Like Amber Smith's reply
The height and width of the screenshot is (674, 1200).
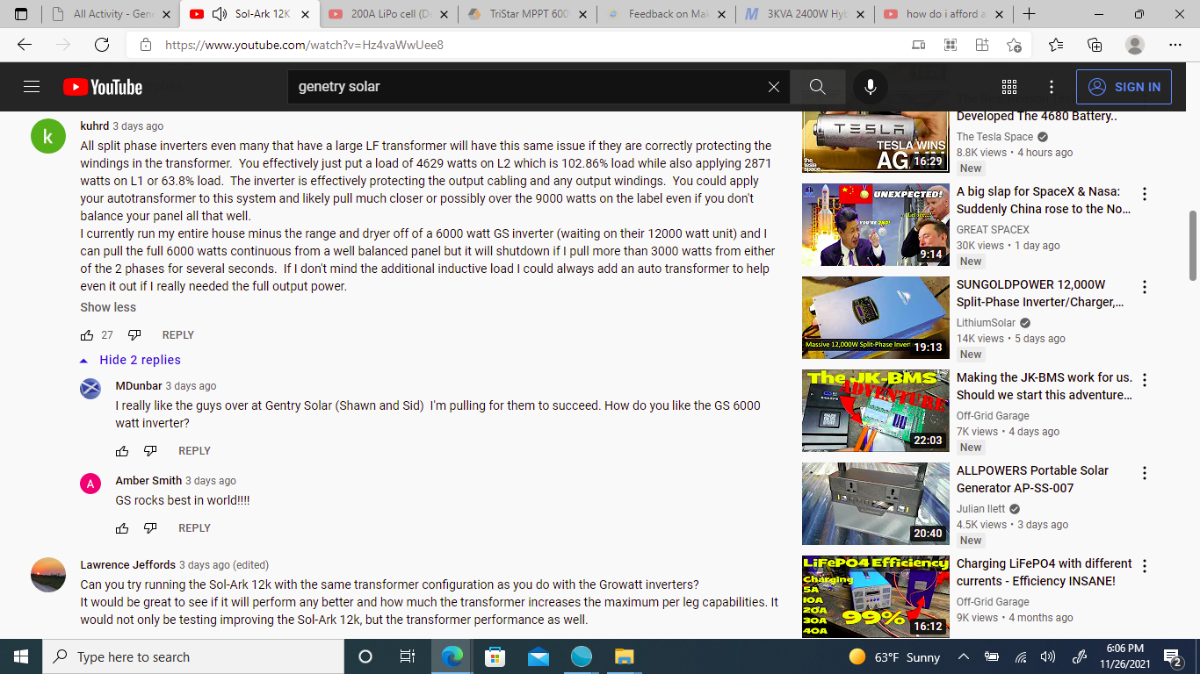pos(122,528)
